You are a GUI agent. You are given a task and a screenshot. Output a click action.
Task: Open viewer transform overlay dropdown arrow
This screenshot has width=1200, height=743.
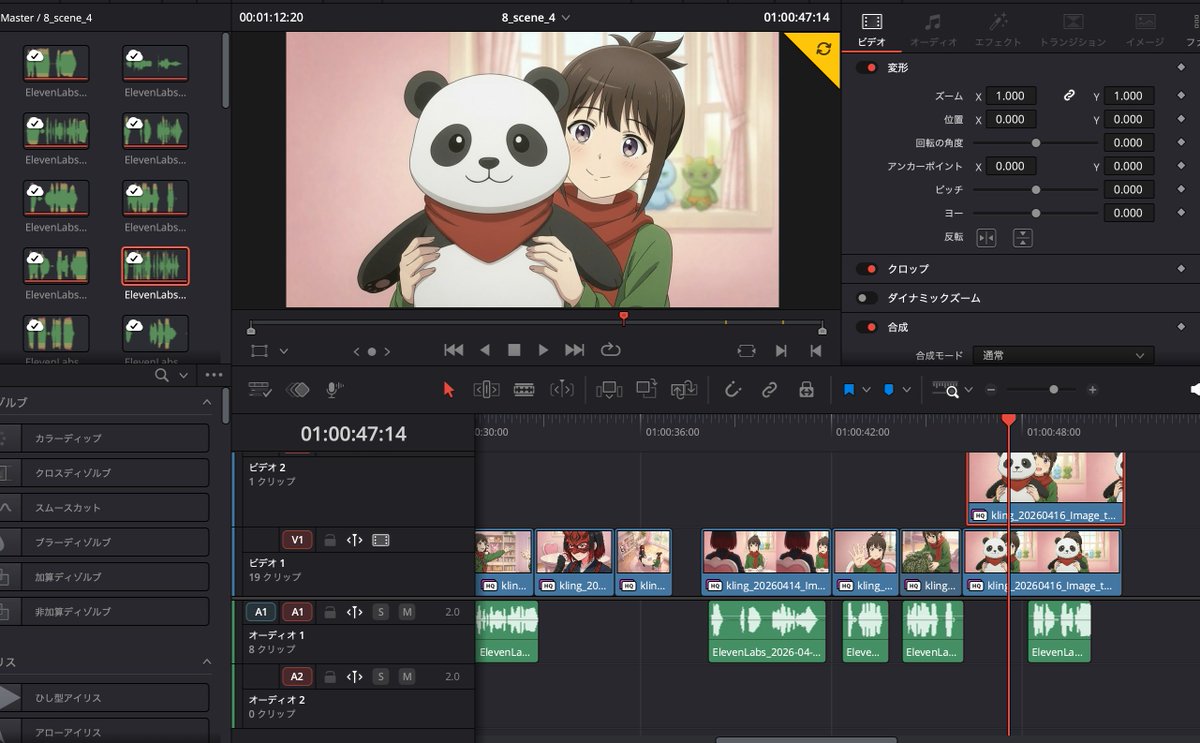tap(284, 351)
